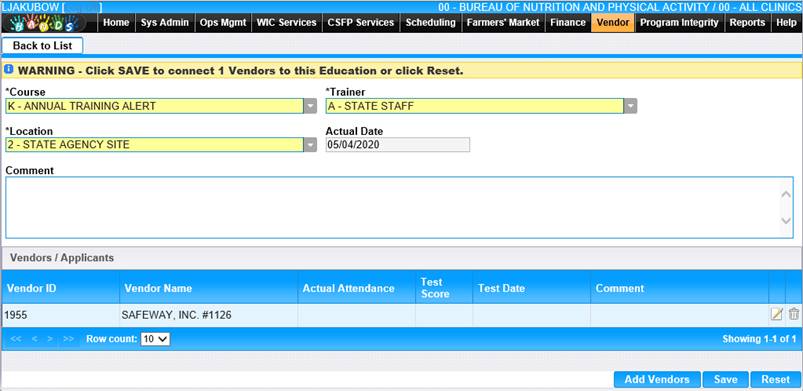This screenshot has width=803, height=391.
Task: Open the Program Integrity menu
Action: coord(680,23)
